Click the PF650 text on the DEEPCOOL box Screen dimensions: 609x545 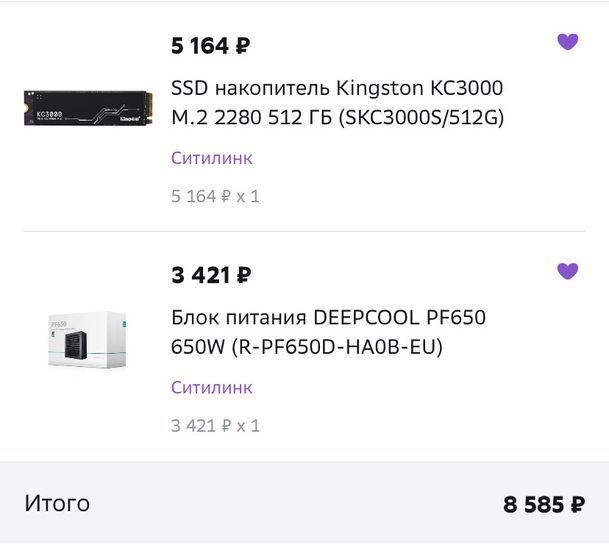(x=59, y=324)
